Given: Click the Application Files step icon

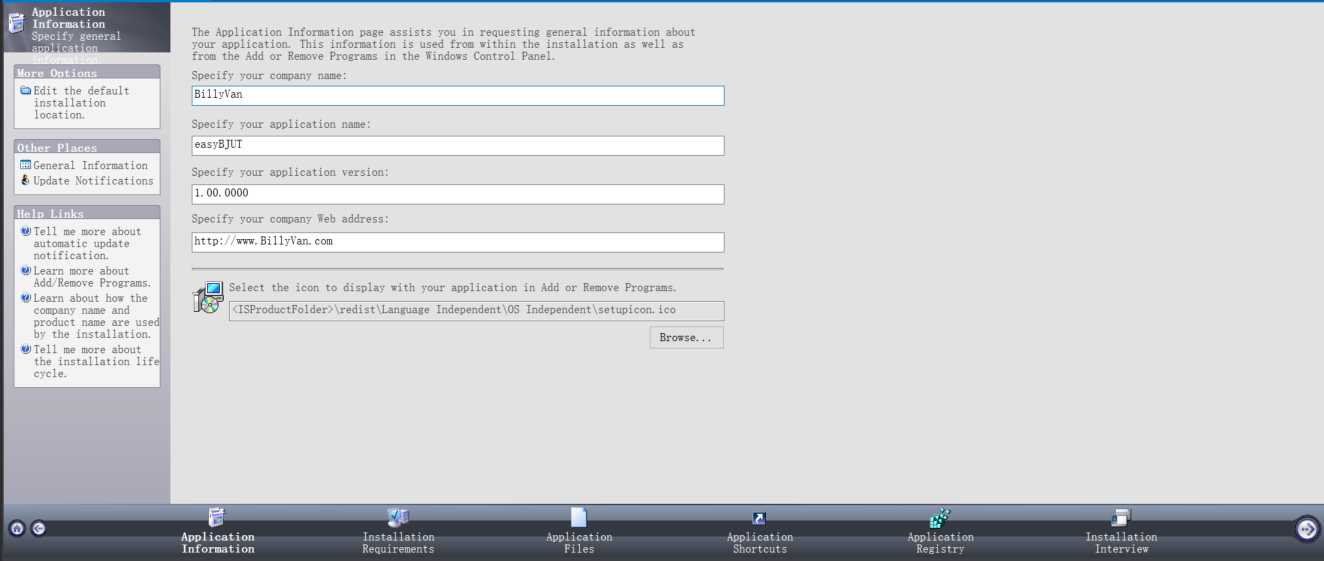Looking at the screenshot, I should click(578, 517).
